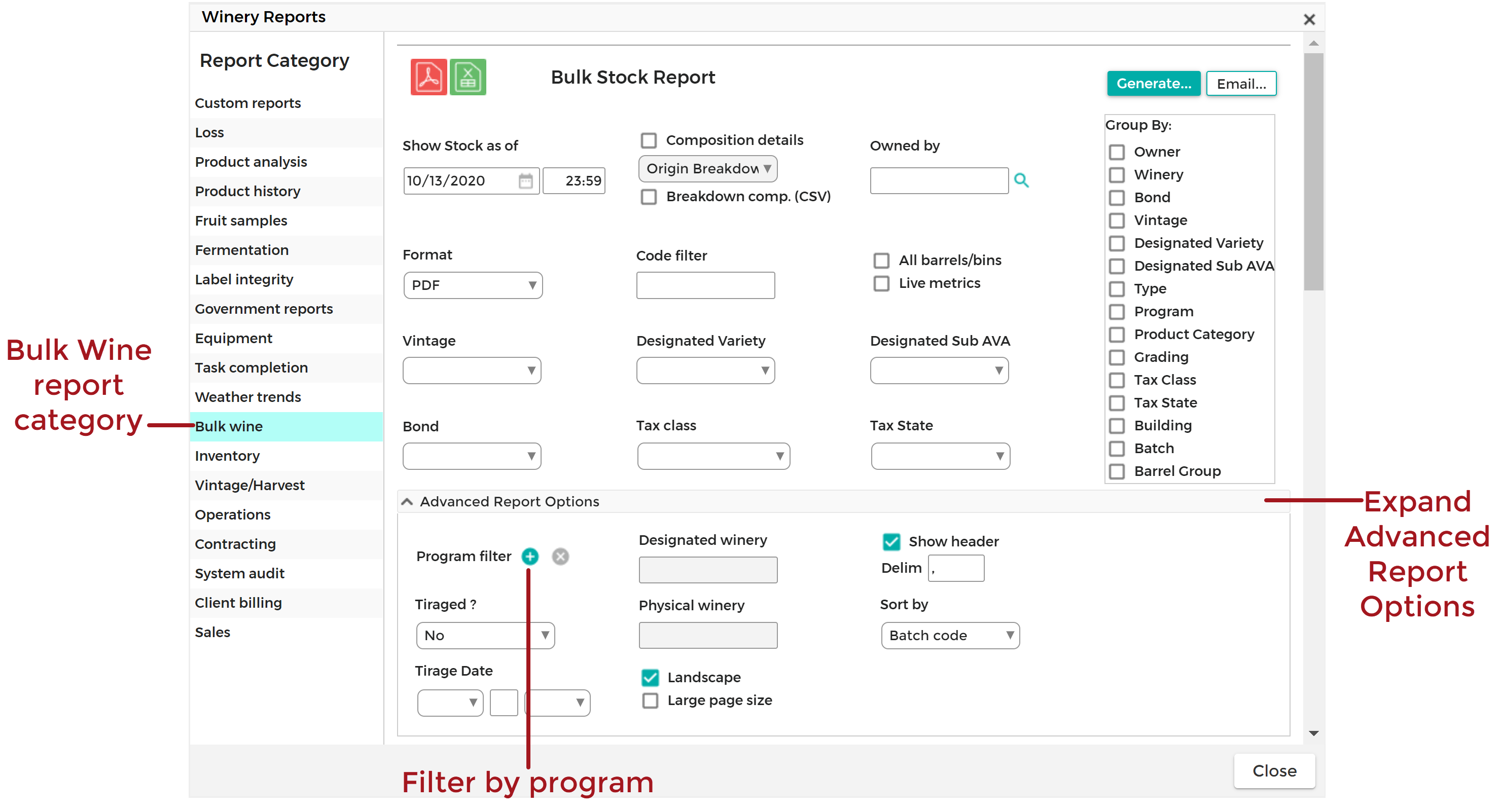Click the Email... button

pyautogui.click(x=1240, y=84)
